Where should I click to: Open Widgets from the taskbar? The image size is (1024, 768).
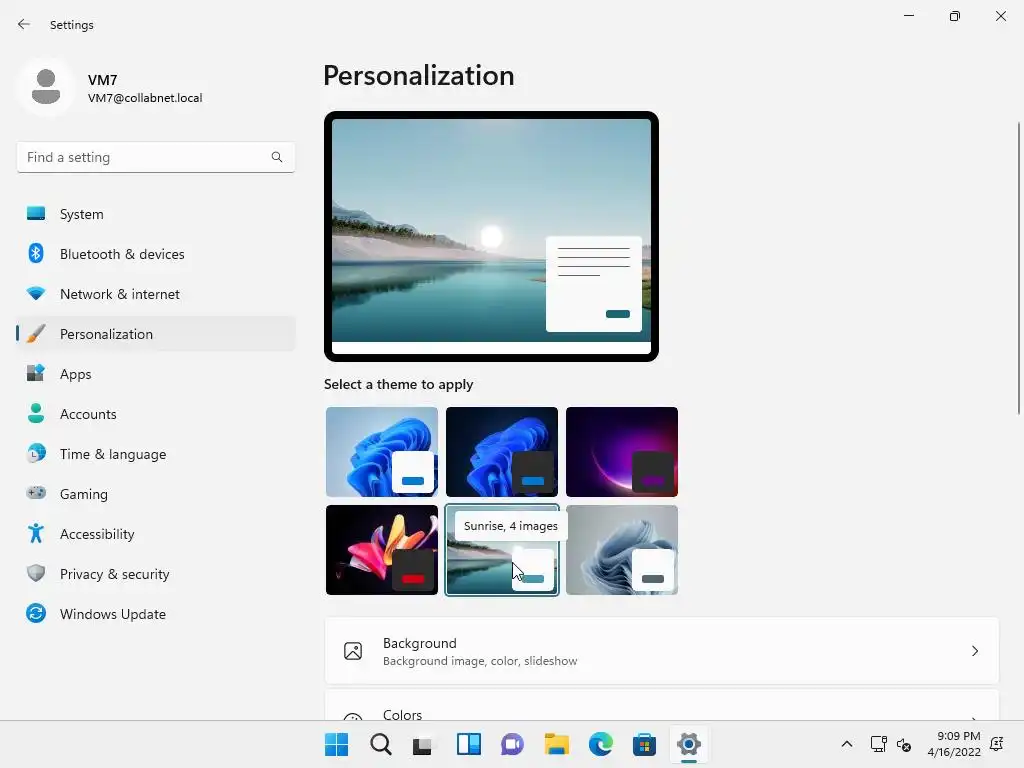(x=469, y=744)
